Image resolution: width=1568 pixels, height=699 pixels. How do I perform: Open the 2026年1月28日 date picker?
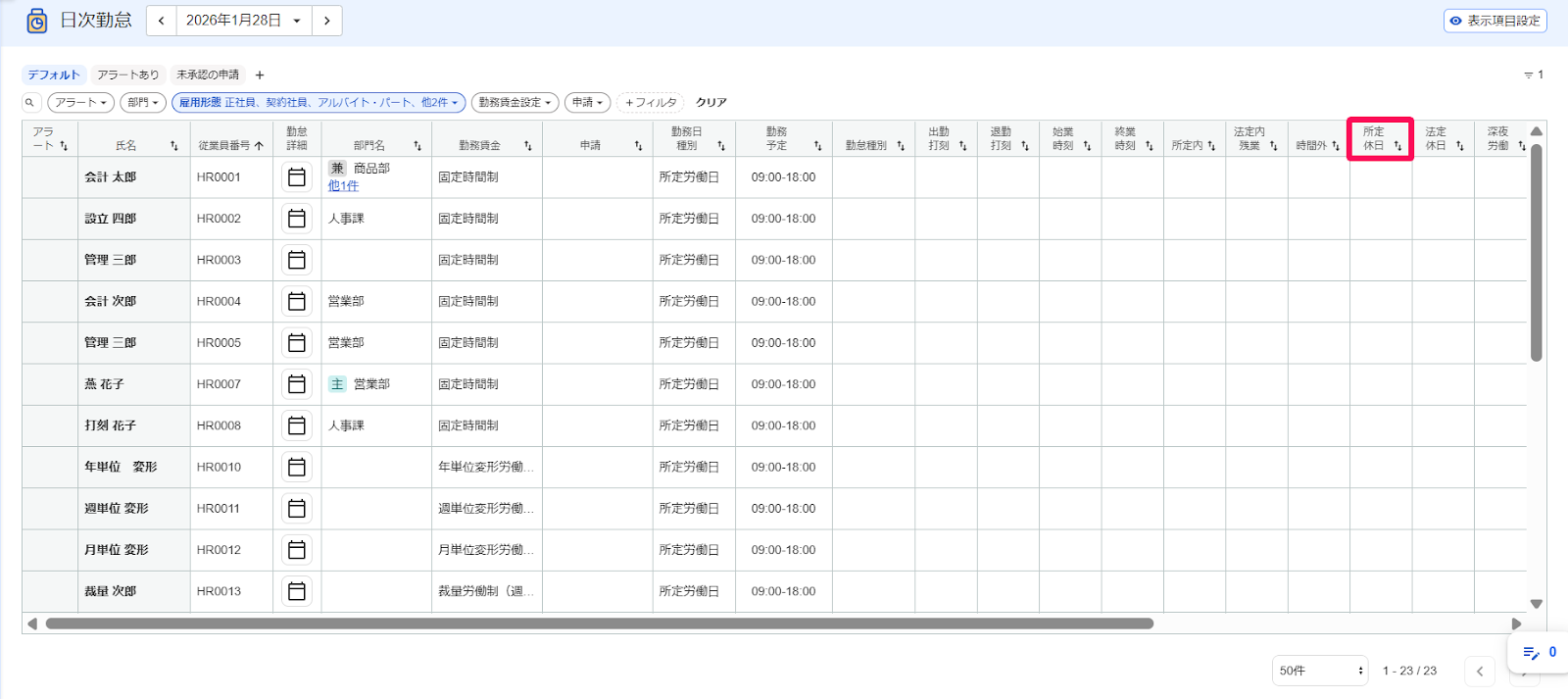pyautogui.click(x=244, y=21)
